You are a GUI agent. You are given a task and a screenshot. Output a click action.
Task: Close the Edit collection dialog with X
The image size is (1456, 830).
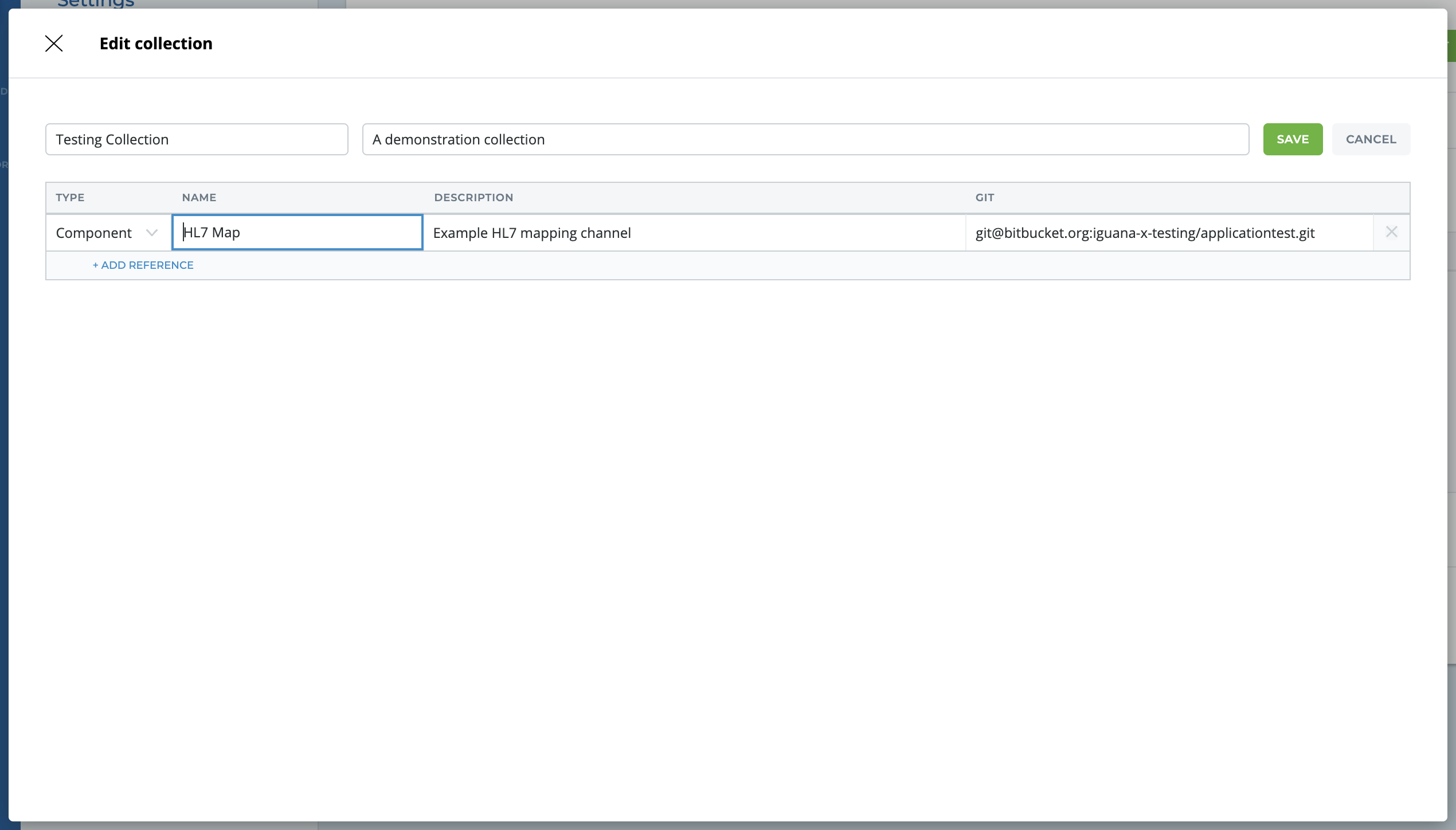[x=54, y=44]
